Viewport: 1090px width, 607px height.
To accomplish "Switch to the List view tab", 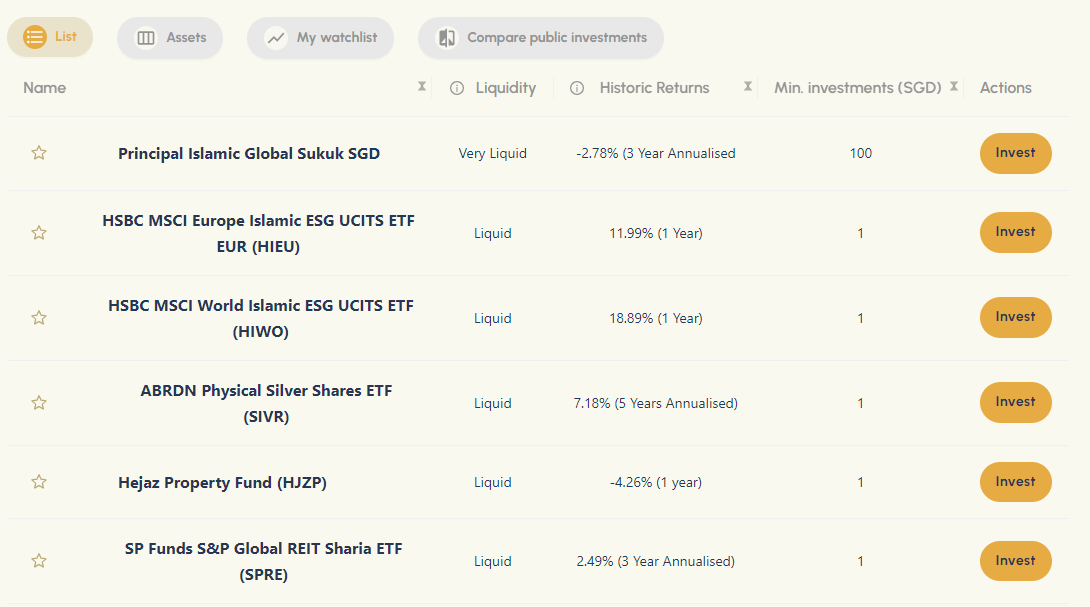I will pyautogui.click(x=50, y=38).
